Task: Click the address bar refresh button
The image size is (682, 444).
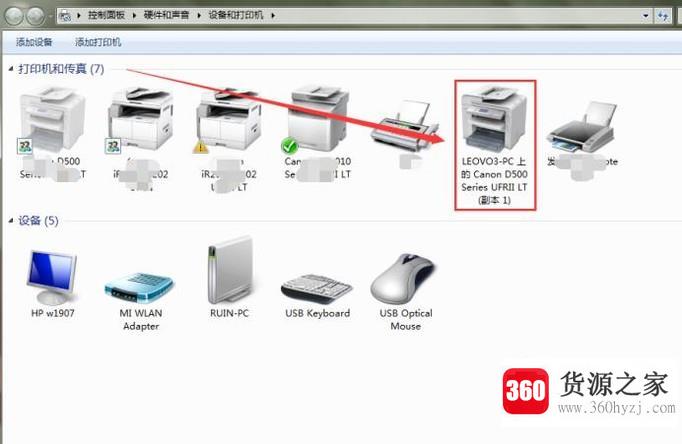Action: click(x=662, y=16)
